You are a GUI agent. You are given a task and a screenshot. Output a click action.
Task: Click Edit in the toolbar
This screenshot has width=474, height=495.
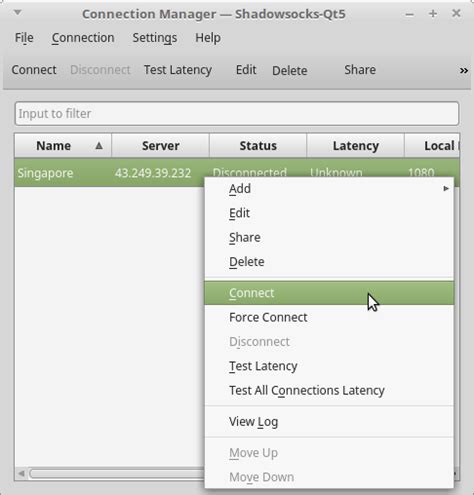(246, 70)
